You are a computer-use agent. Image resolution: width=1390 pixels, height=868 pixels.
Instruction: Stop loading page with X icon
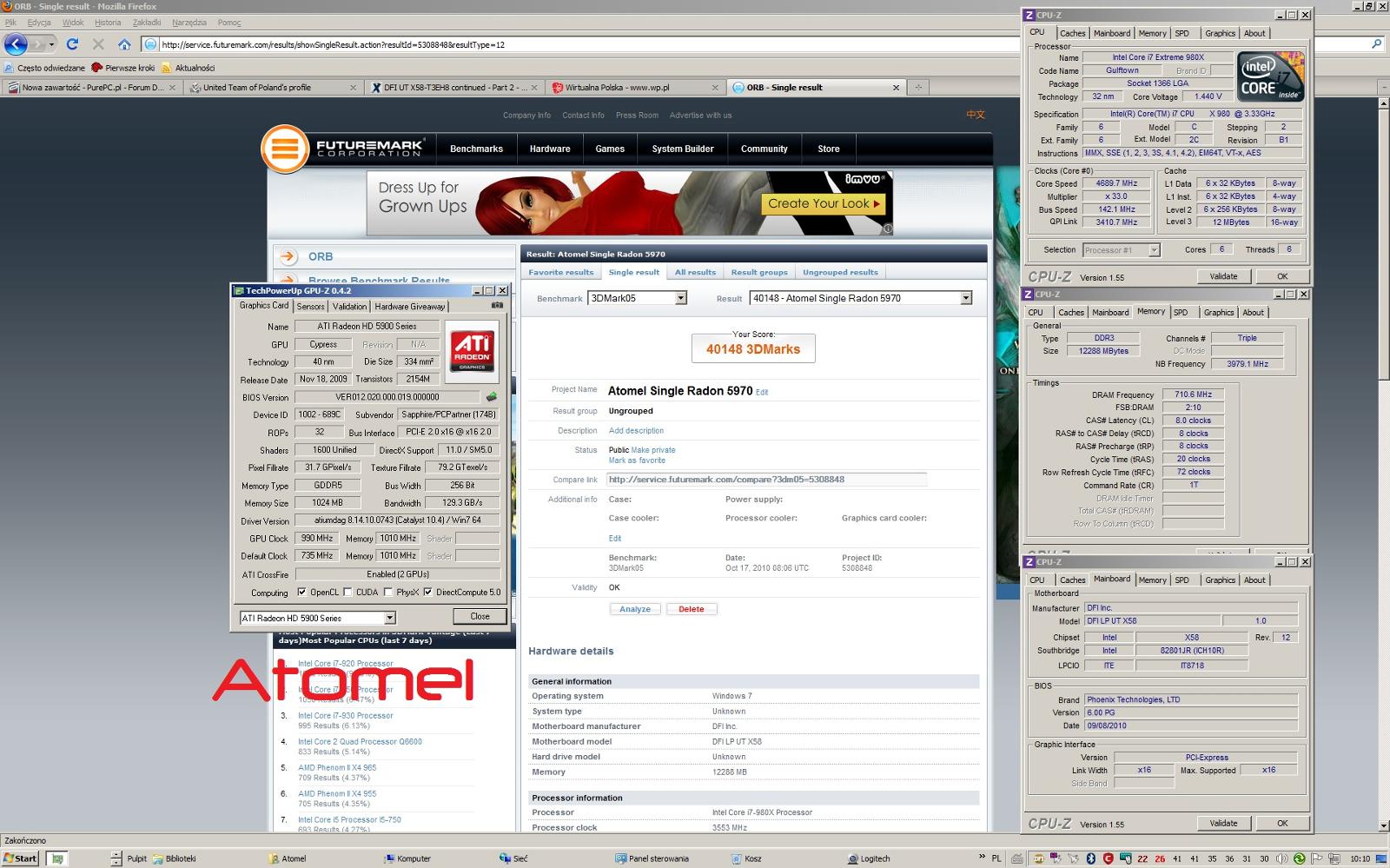tap(98, 44)
